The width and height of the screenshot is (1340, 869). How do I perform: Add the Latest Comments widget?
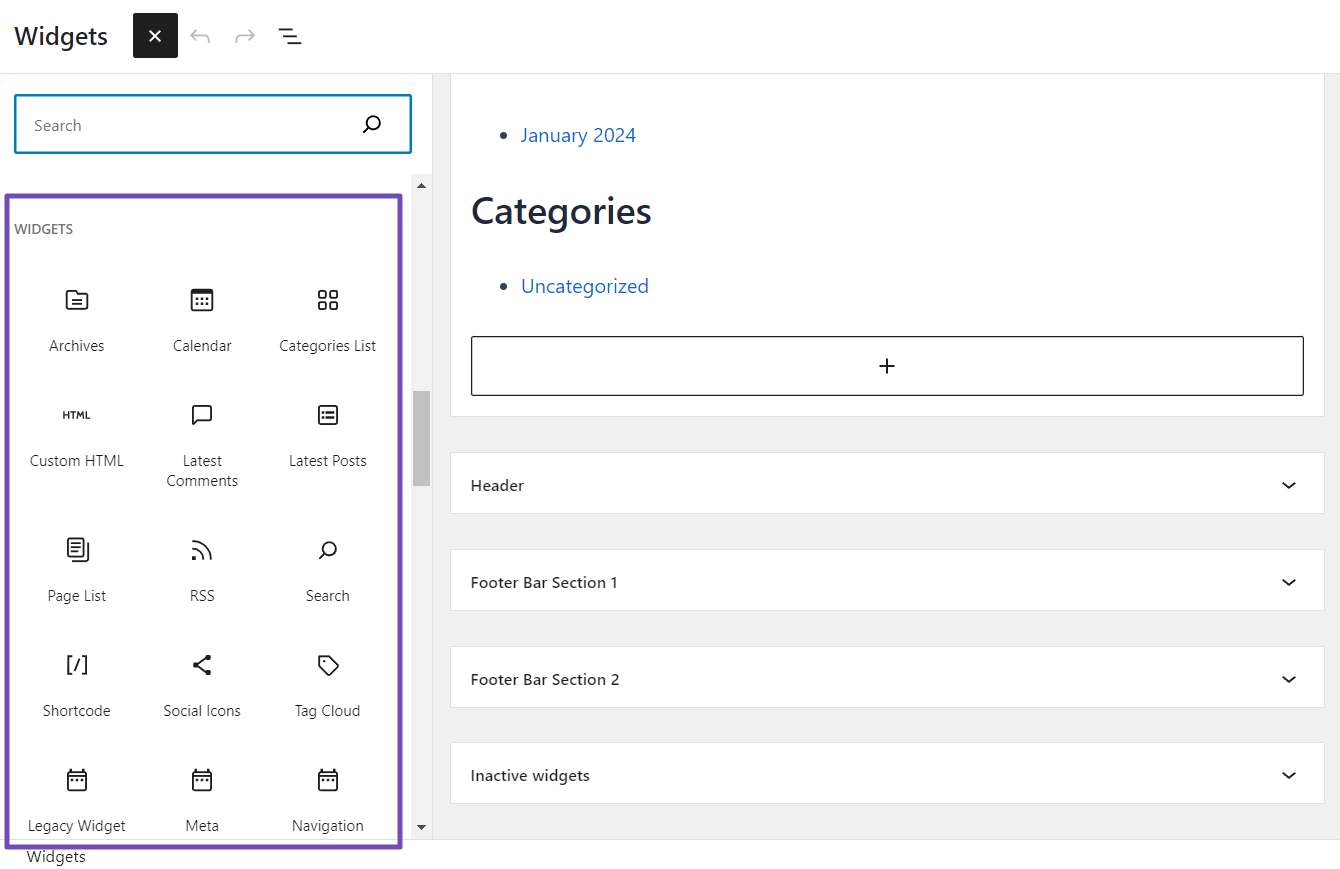202,446
